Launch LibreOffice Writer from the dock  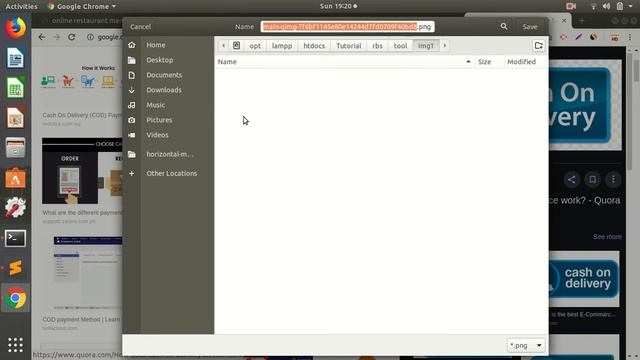click(x=16, y=58)
